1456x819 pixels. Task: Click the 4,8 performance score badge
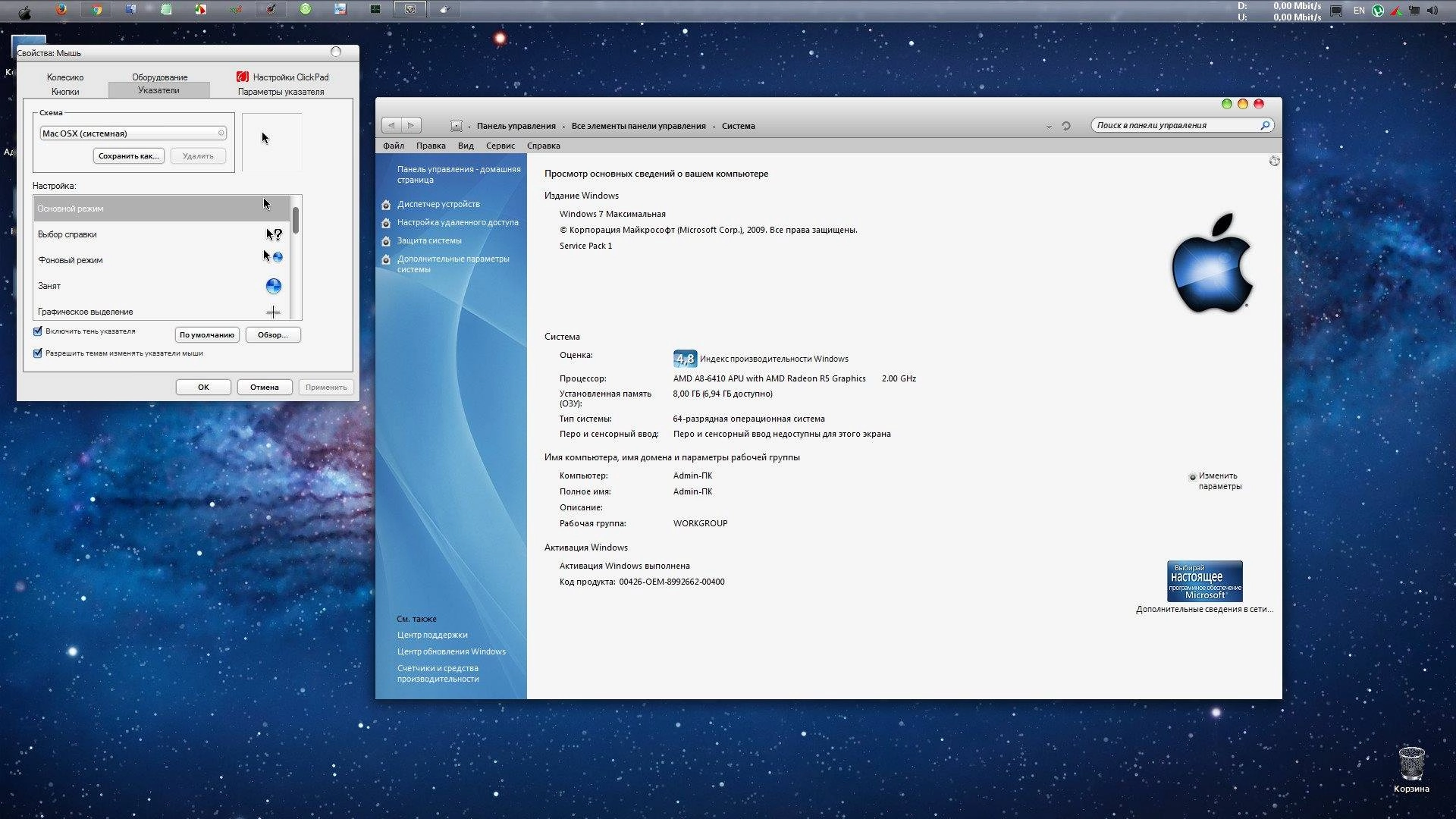[685, 359]
